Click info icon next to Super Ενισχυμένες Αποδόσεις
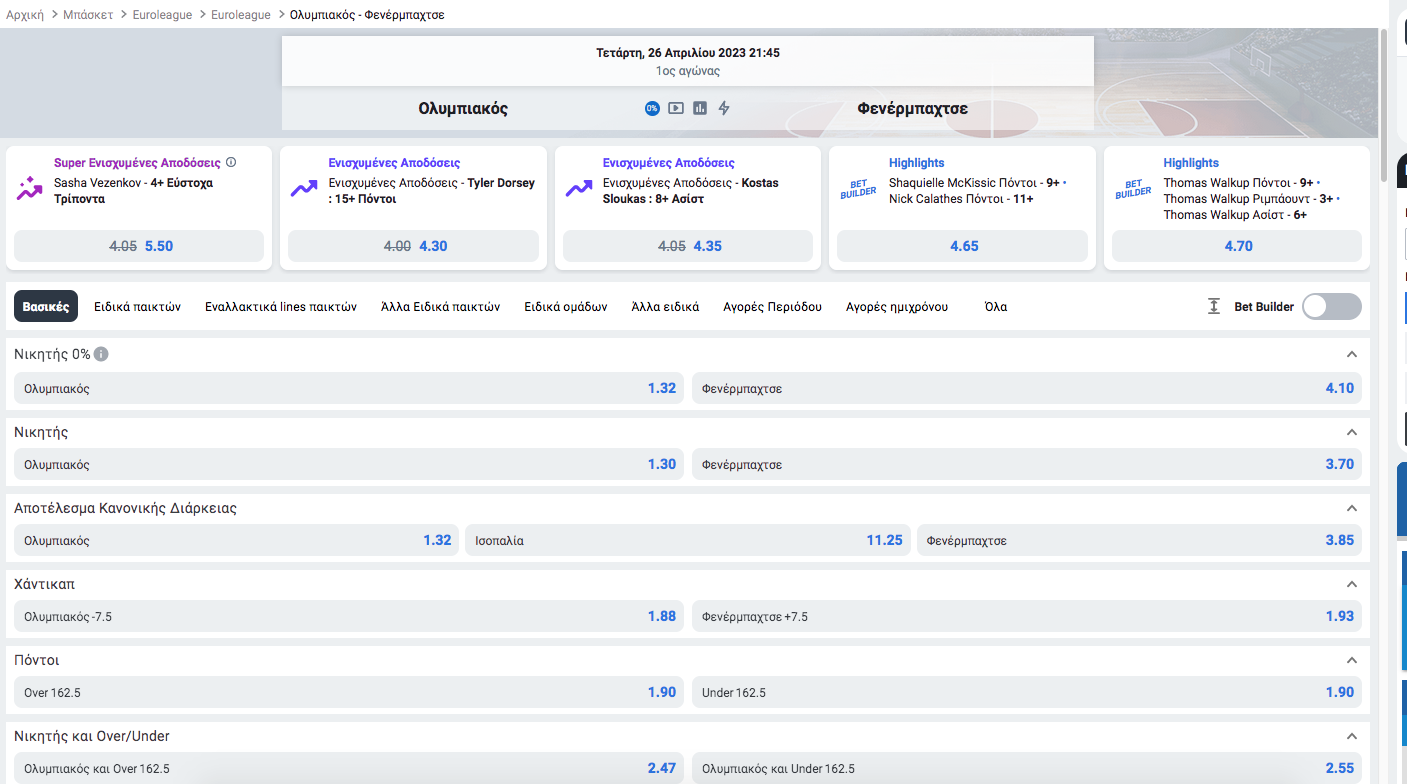This screenshot has height=784, width=1407. [x=231, y=162]
